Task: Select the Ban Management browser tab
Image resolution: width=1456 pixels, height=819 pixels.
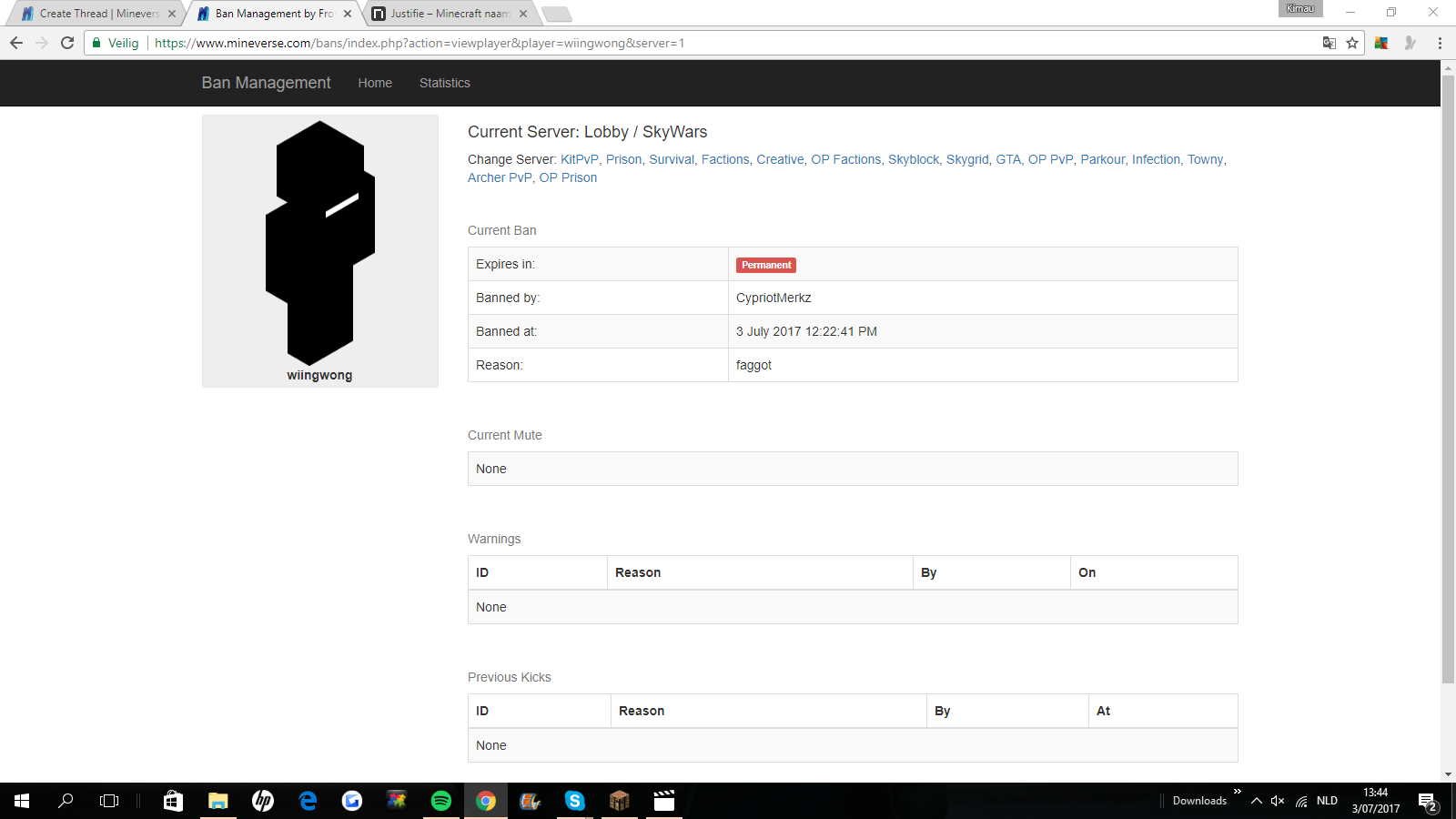Action: (275, 14)
